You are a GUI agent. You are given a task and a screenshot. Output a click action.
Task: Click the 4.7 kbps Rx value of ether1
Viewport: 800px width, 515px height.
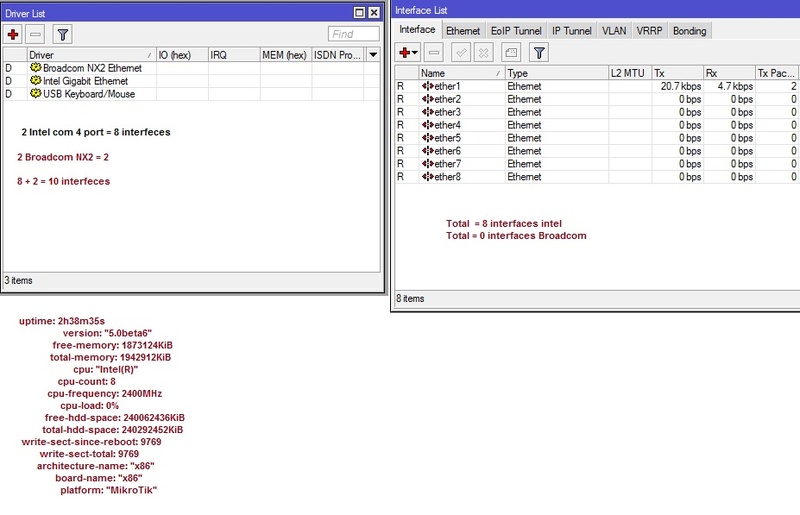pos(735,86)
